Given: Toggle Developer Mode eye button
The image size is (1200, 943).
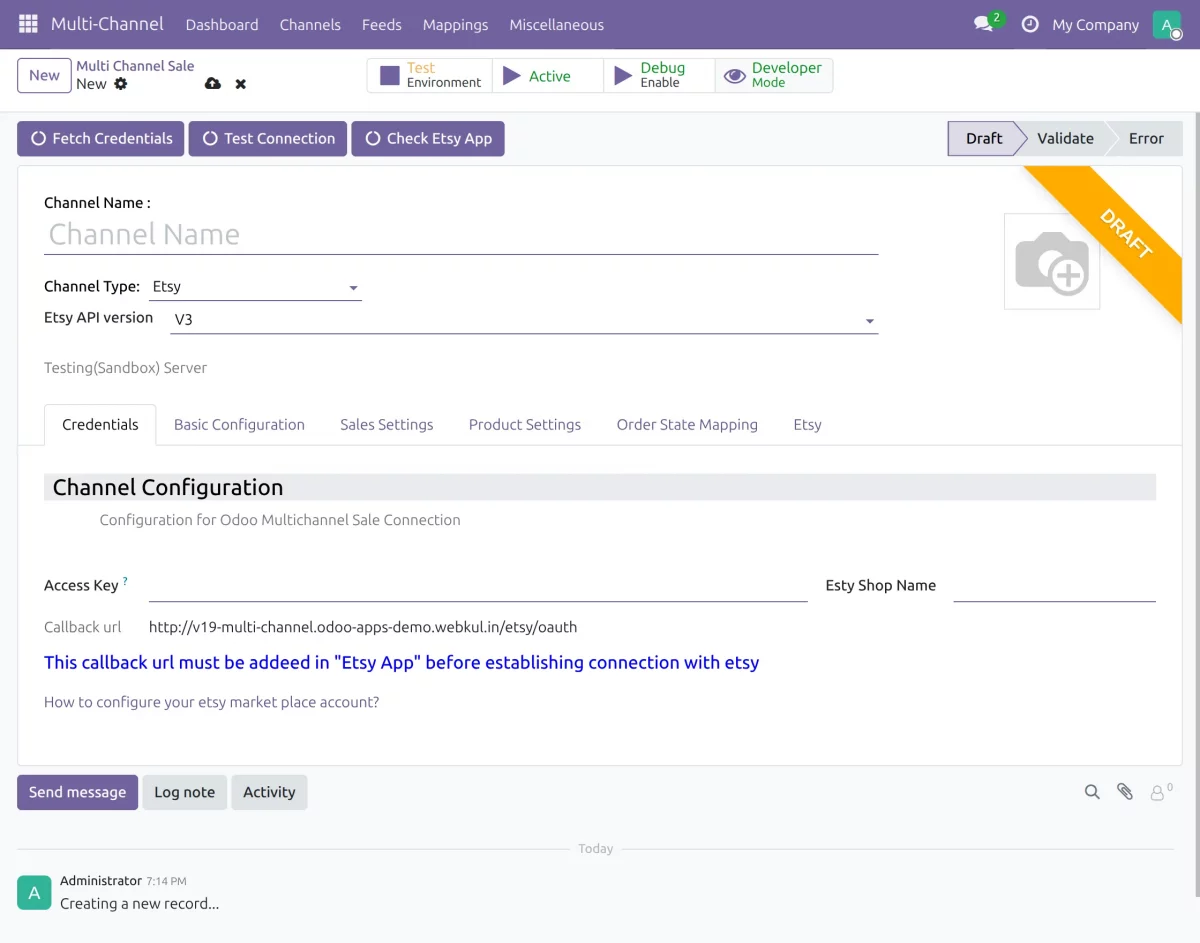Looking at the screenshot, I should tap(773, 75).
